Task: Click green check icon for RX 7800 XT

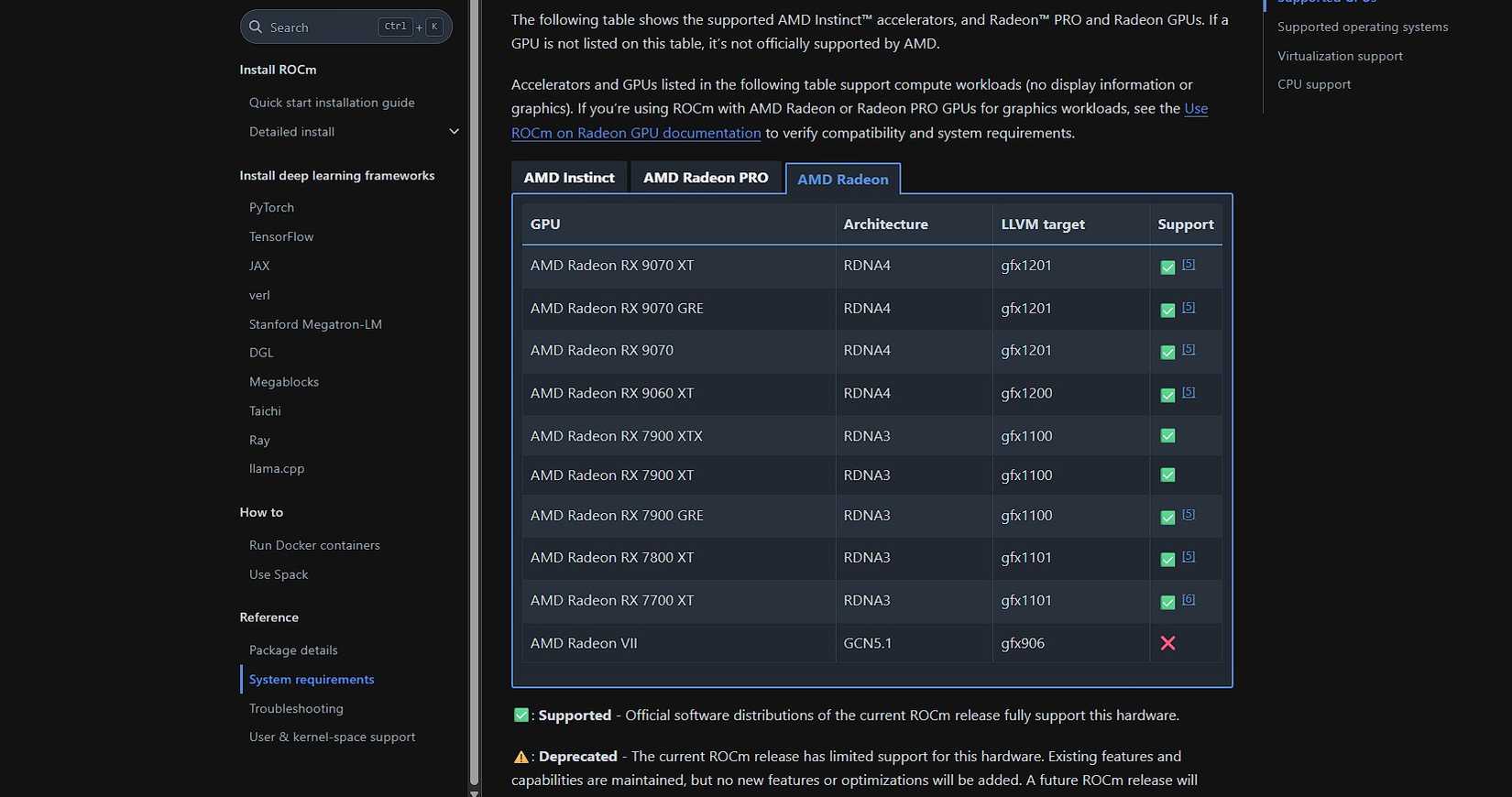Action: tap(1167, 560)
